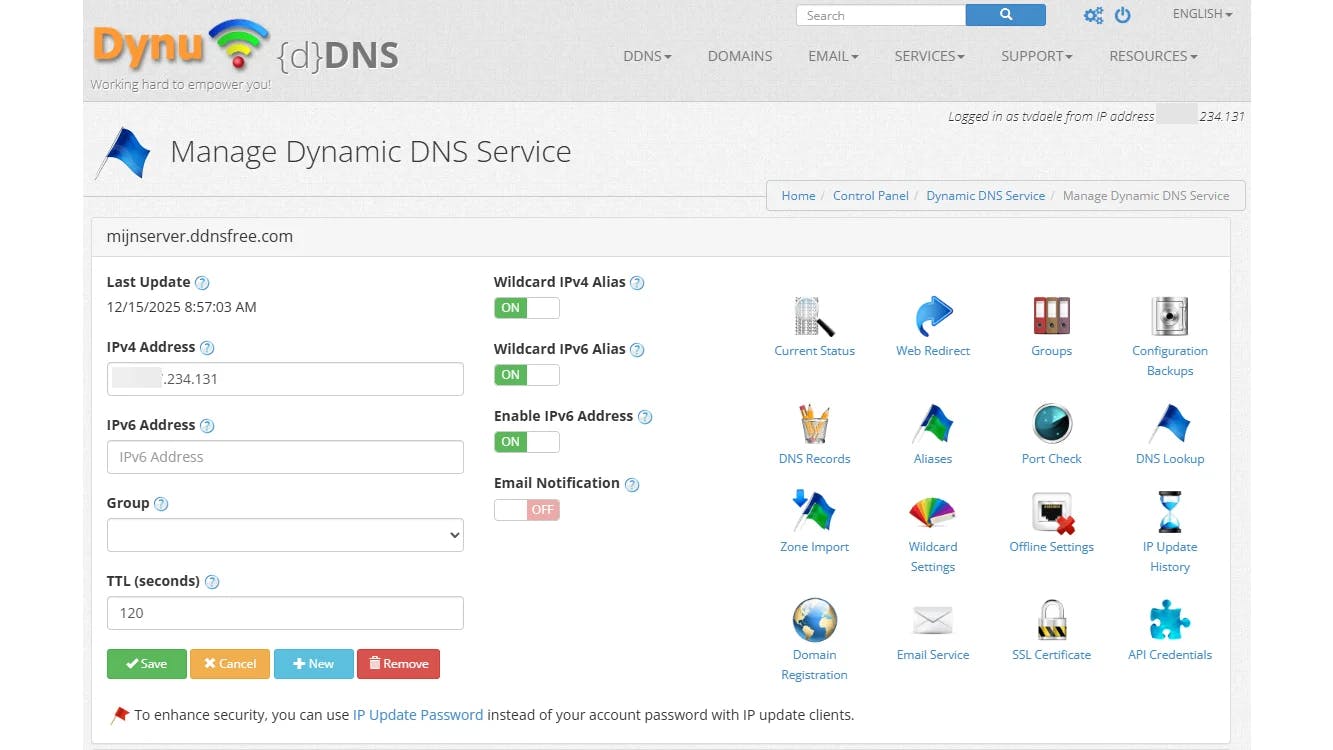
Task: Open the Email Service envelope icon
Action: click(x=933, y=620)
